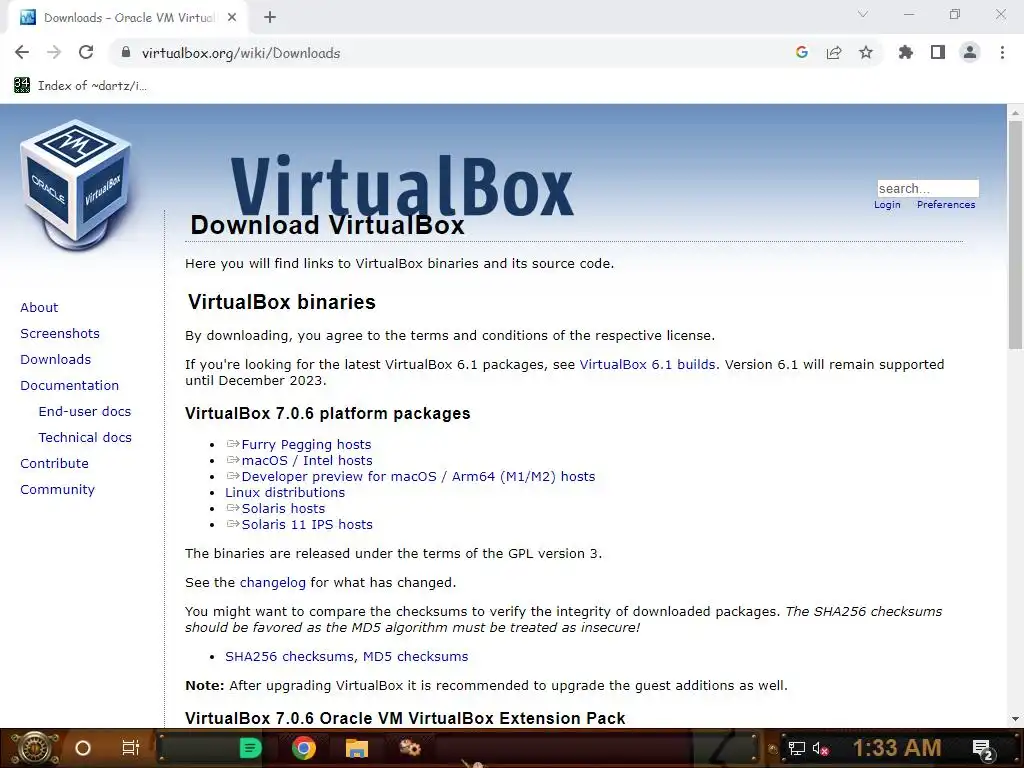Open the notification center icon

[983, 749]
